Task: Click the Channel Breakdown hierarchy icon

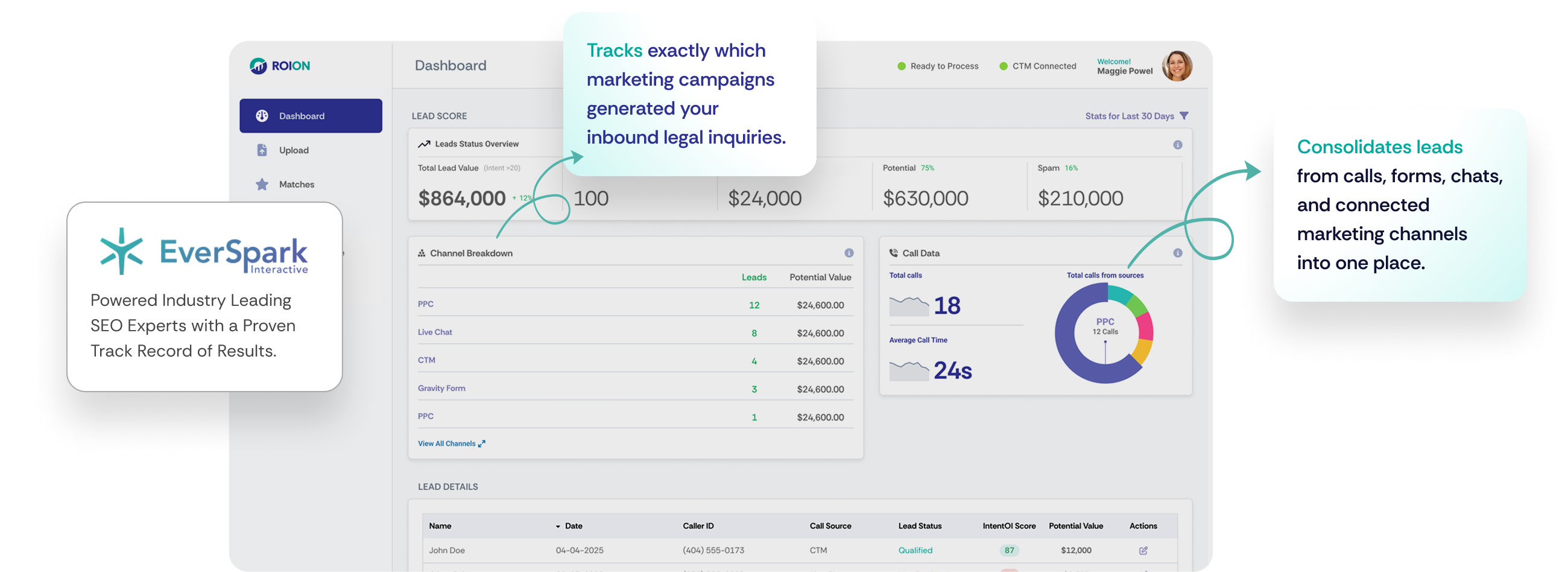Action: [421, 253]
